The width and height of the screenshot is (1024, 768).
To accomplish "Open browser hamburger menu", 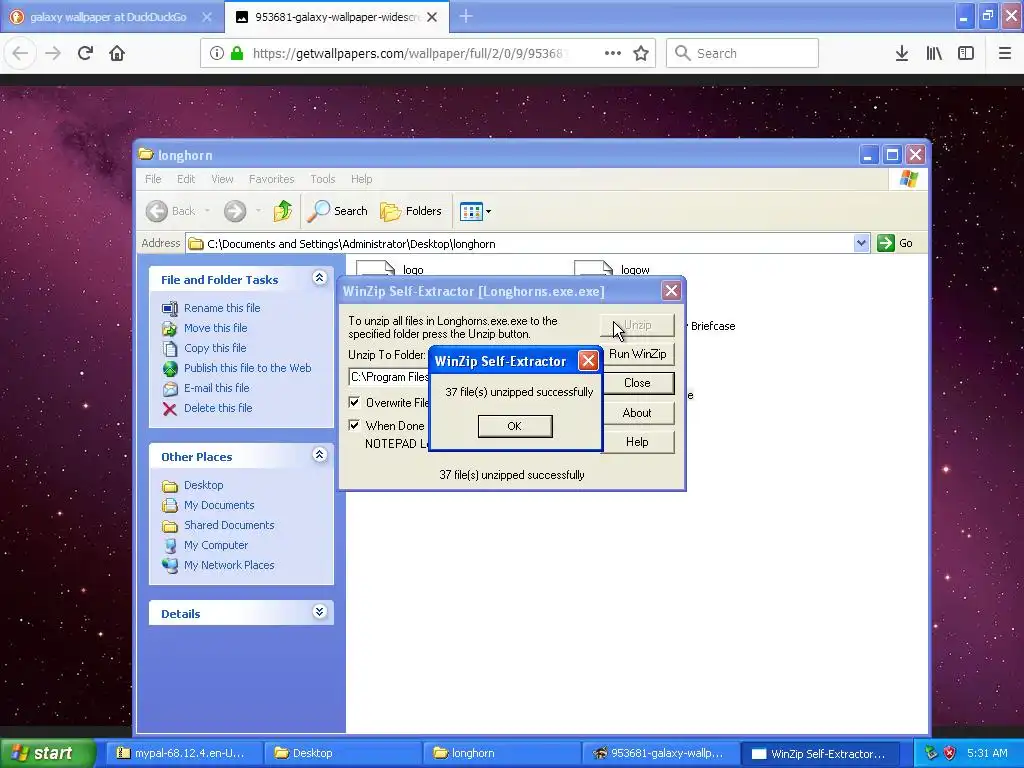I will tap(1005, 53).
